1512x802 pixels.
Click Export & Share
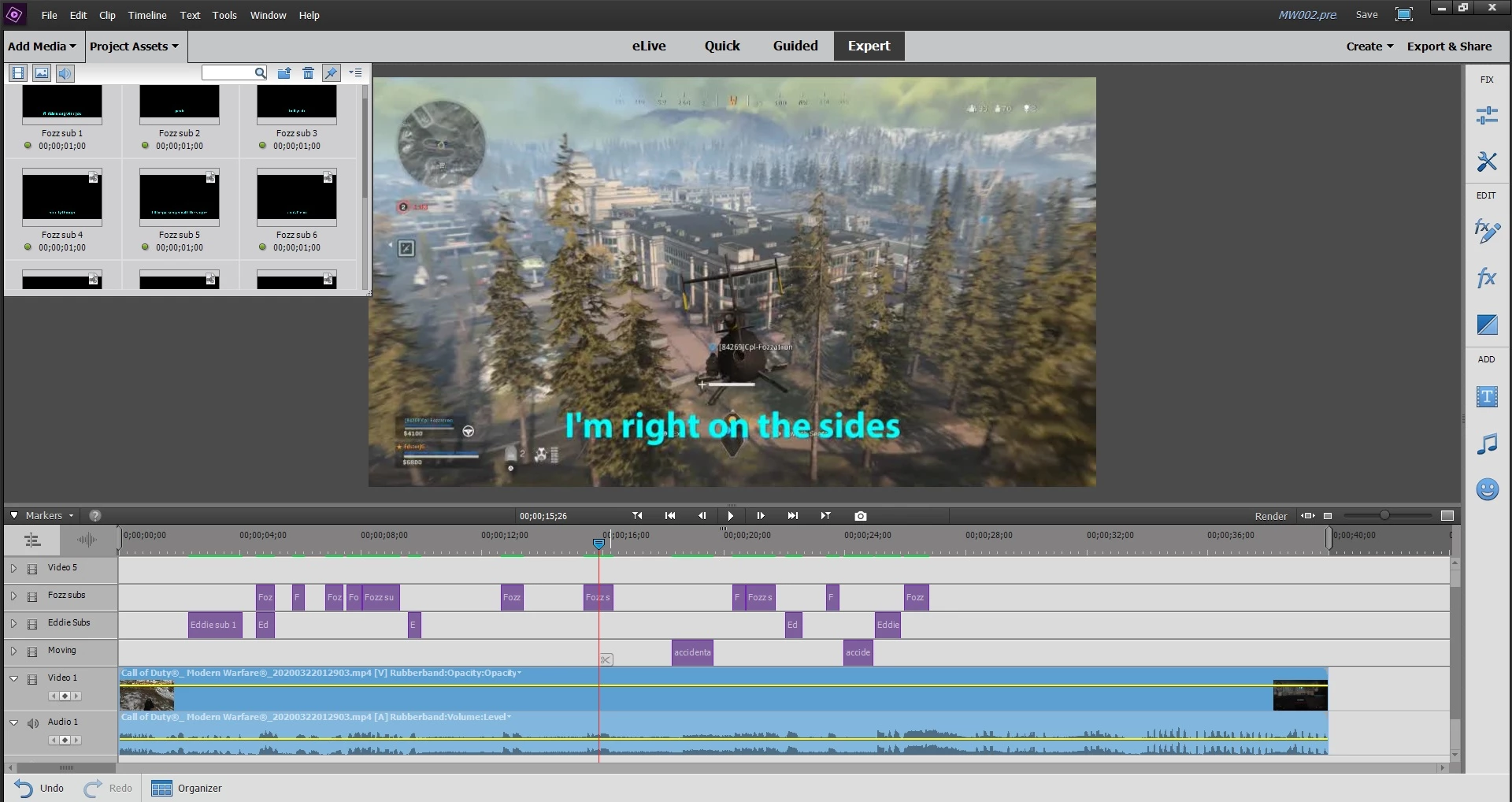(1449, 46)
